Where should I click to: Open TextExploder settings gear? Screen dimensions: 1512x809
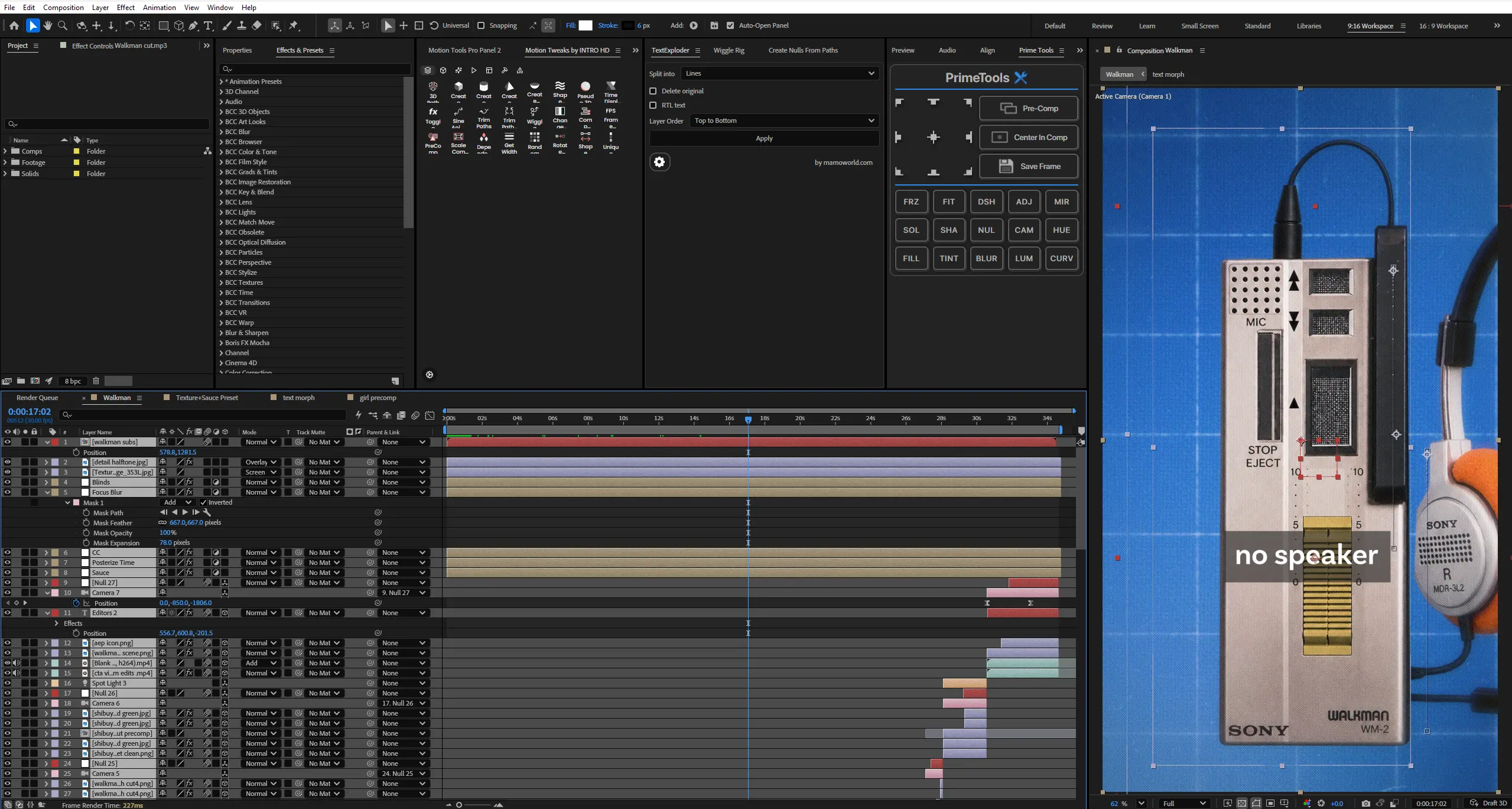coord(659,162)
